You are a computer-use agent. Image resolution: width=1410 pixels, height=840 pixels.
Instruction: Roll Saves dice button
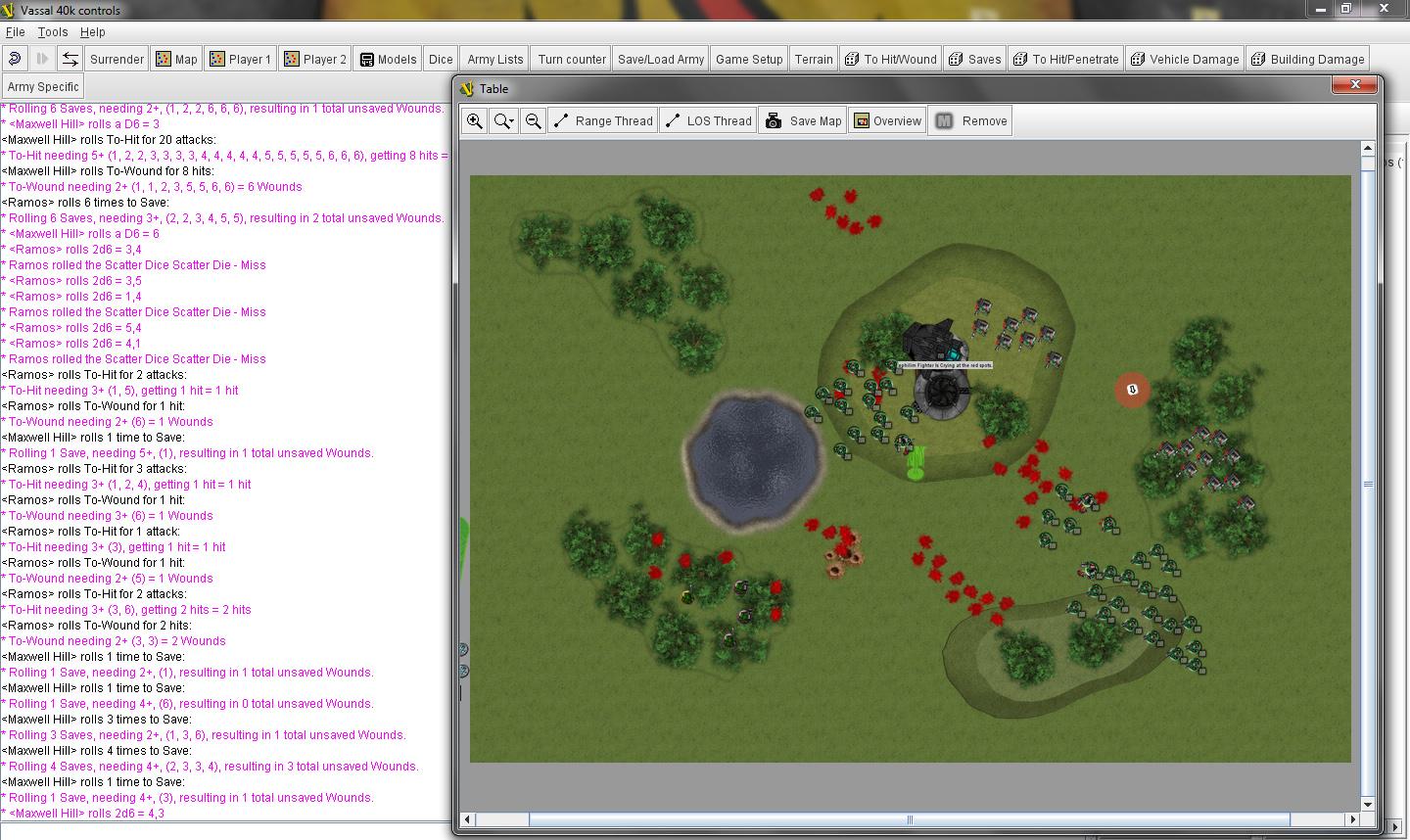974,59
